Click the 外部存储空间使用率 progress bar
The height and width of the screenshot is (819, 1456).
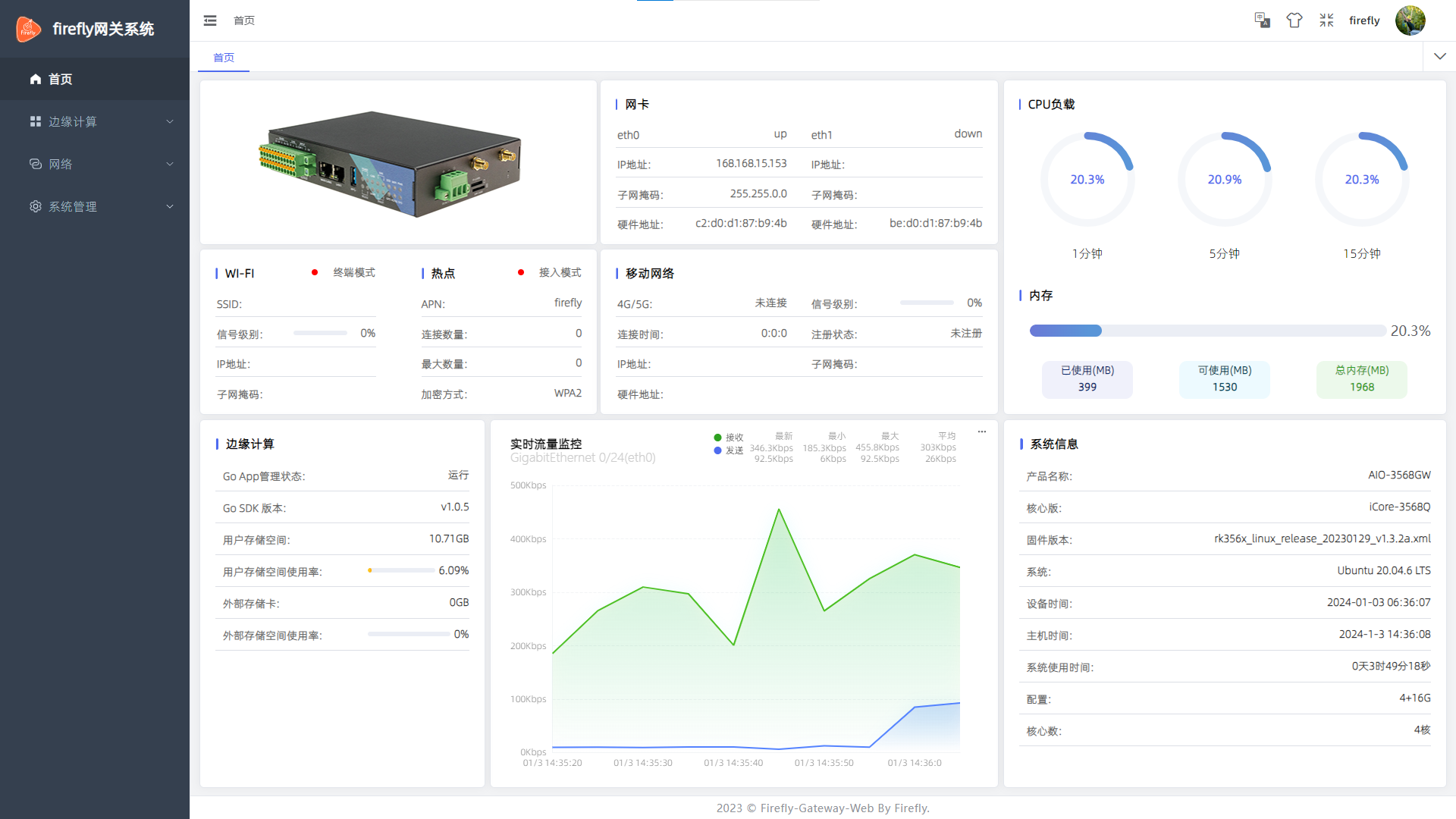click(x=409, y=634)
